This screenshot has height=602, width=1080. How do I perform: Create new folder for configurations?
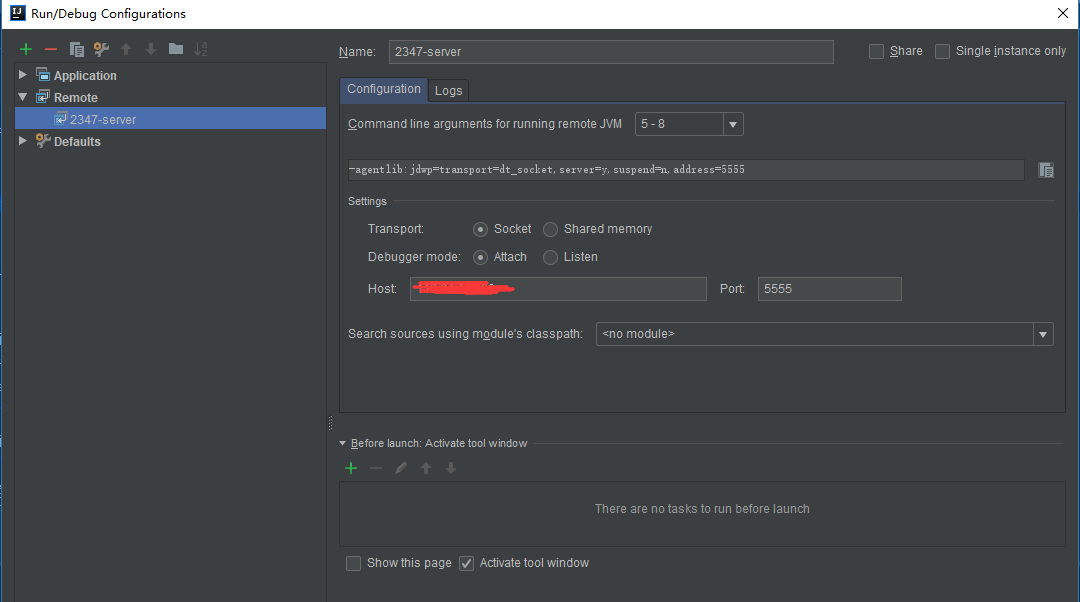[176, 49]
